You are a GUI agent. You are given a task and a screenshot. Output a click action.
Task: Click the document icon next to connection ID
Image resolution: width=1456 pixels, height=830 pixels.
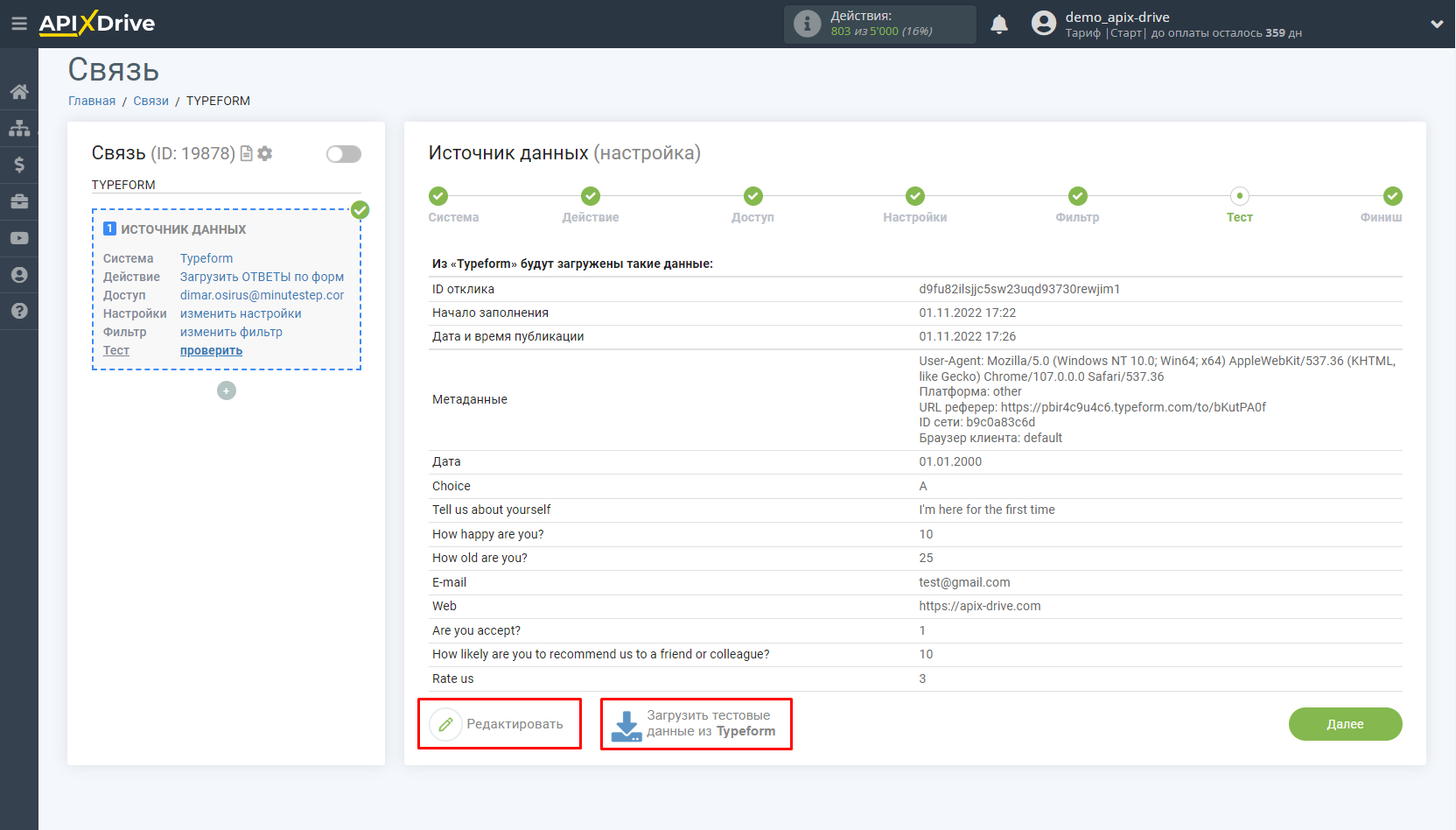tap(247, 153)
